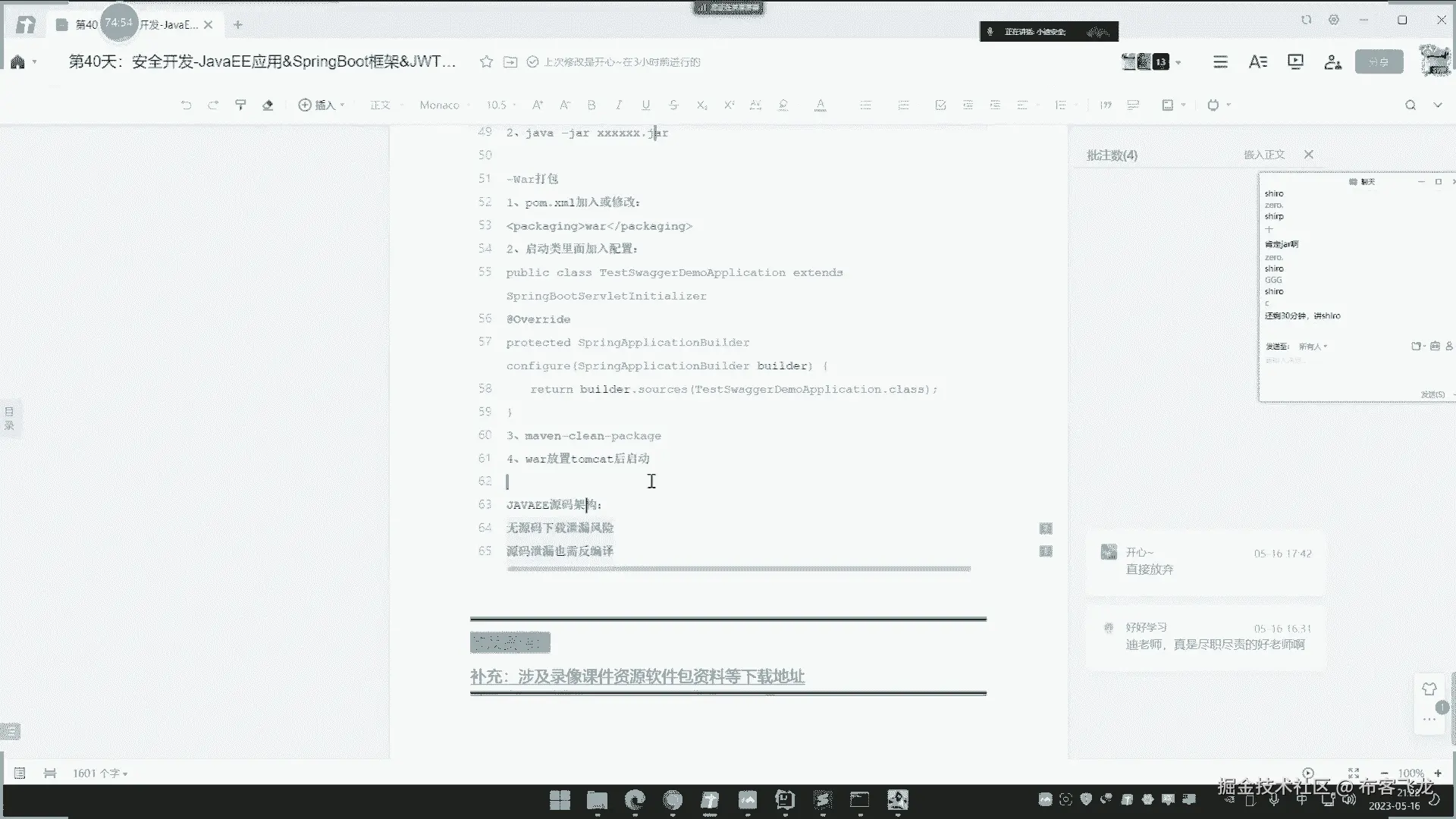
Task: Toggle underline formatting
Action: pos(645,105)
